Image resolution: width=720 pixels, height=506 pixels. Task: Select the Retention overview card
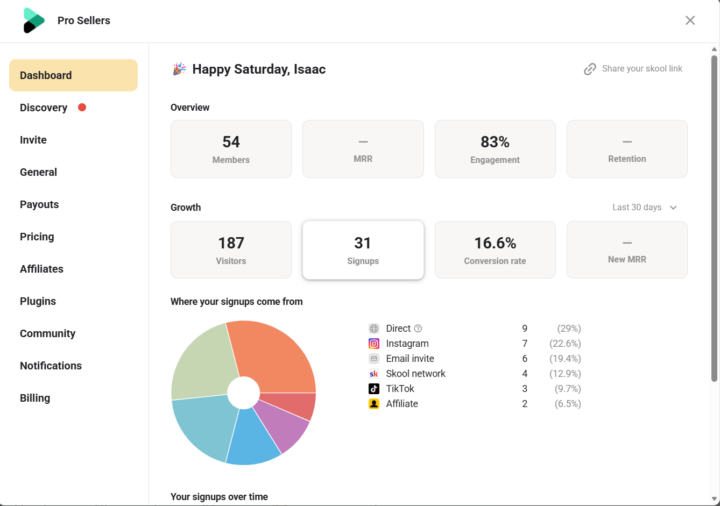[627, 149]
